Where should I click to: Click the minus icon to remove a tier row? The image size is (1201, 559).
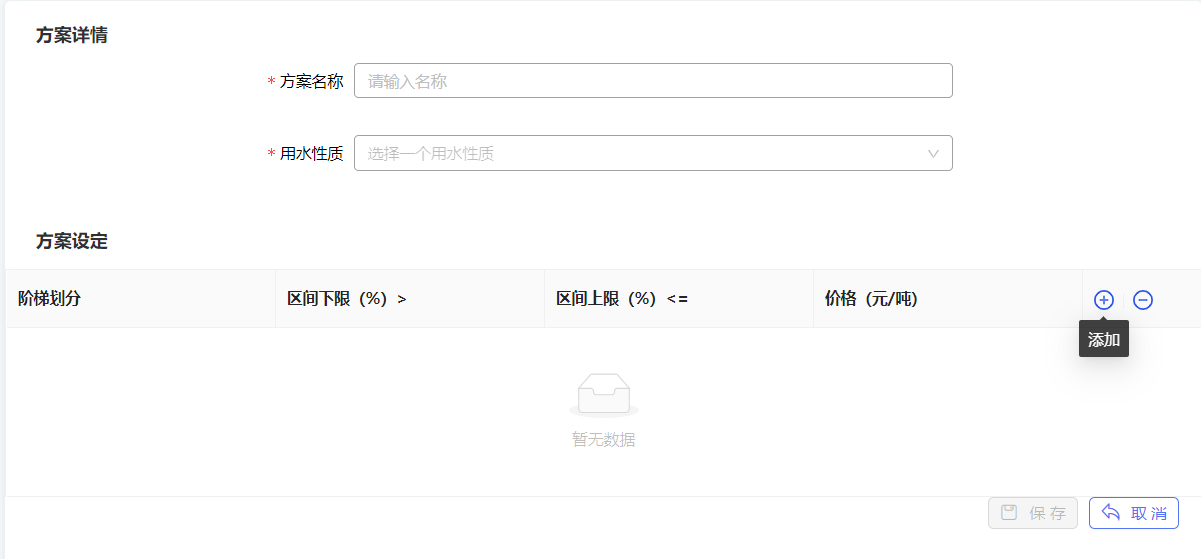[1143, 300]
